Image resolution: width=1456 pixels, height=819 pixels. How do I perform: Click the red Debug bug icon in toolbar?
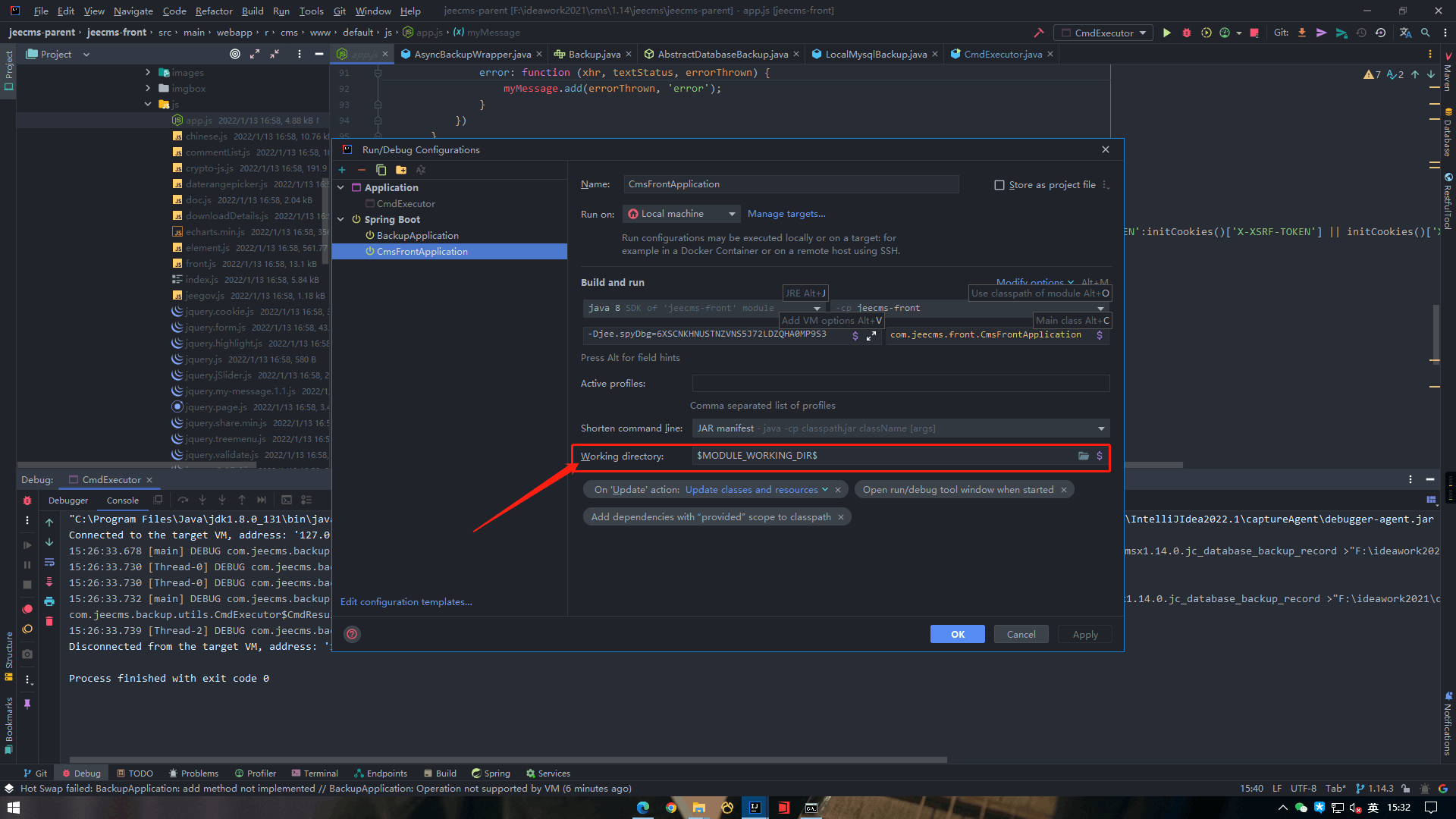[1187, 33]
